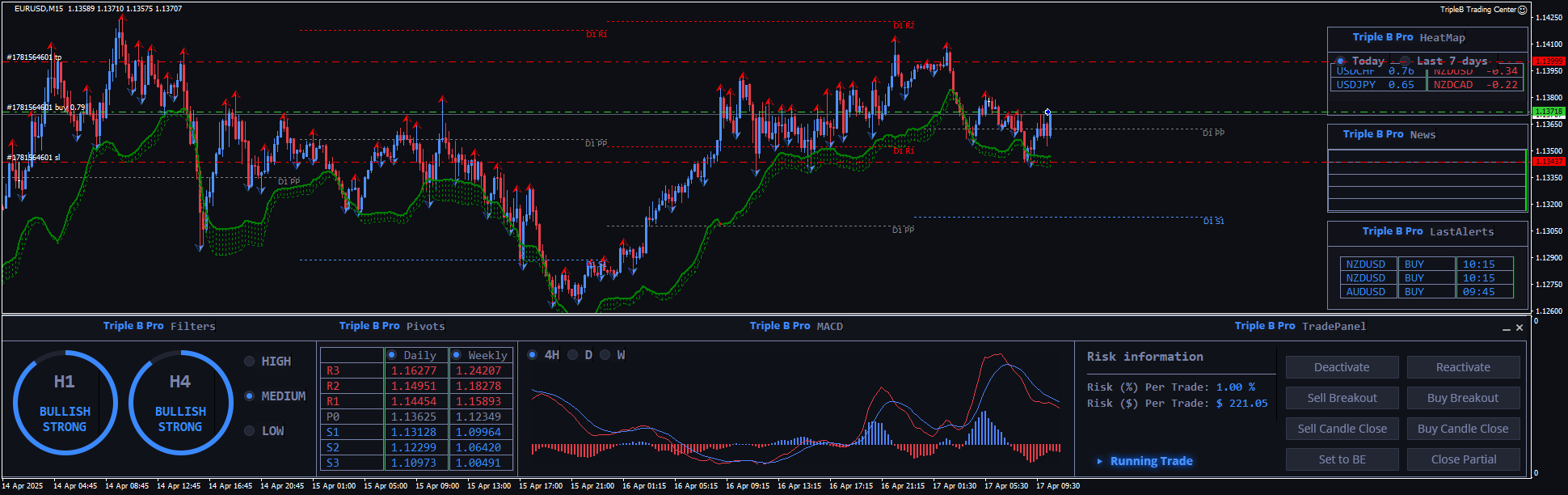Click the H1 bullish strong gauge
Image resolution: width=1568 pixels, height=495 pixels.
tap(65, 403)
